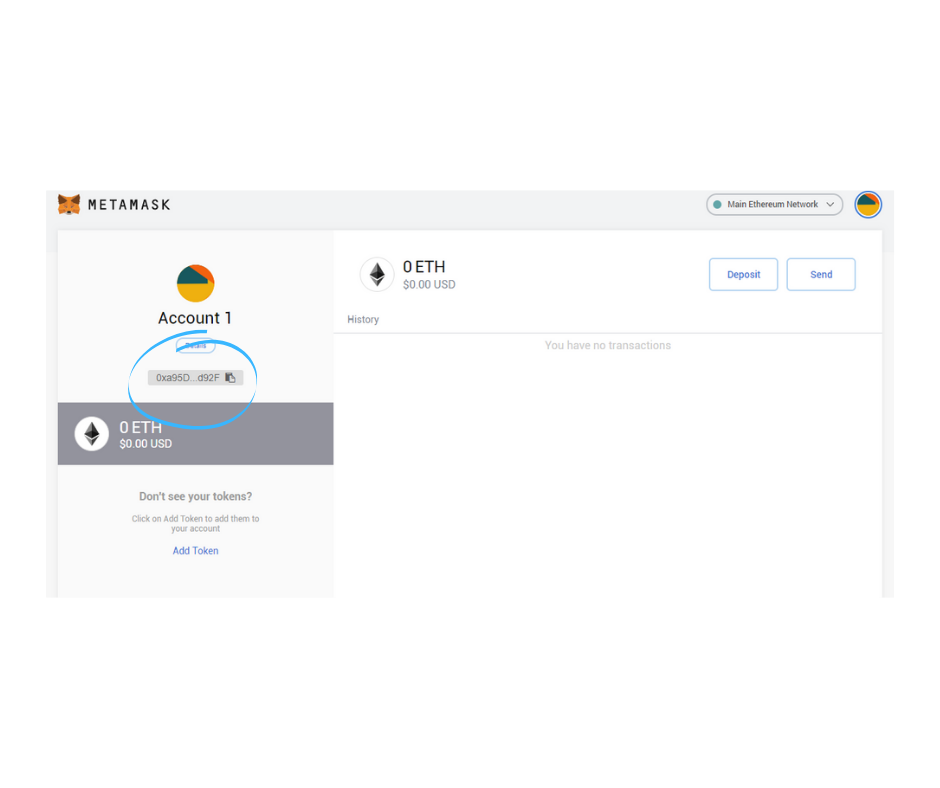Screen dimensions: 940x788
Task: Open account menu via top-right avatar
Action: (867, 204)
